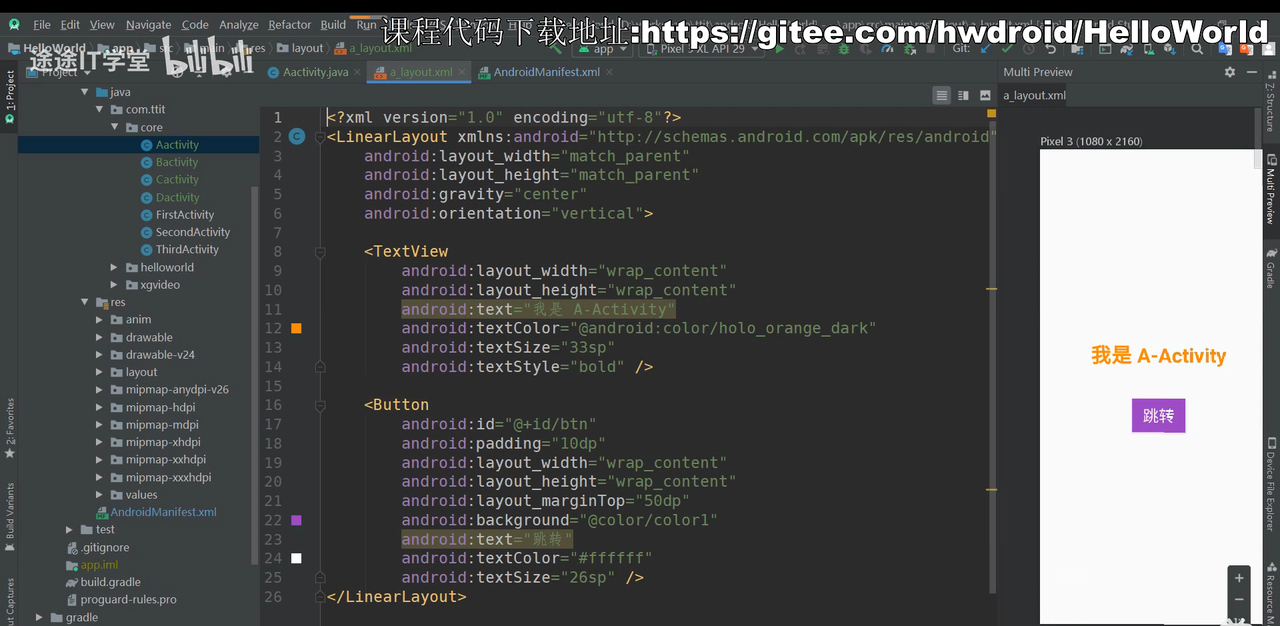
Task: Switch editor to Code view mode
Action: click(941, 95)
